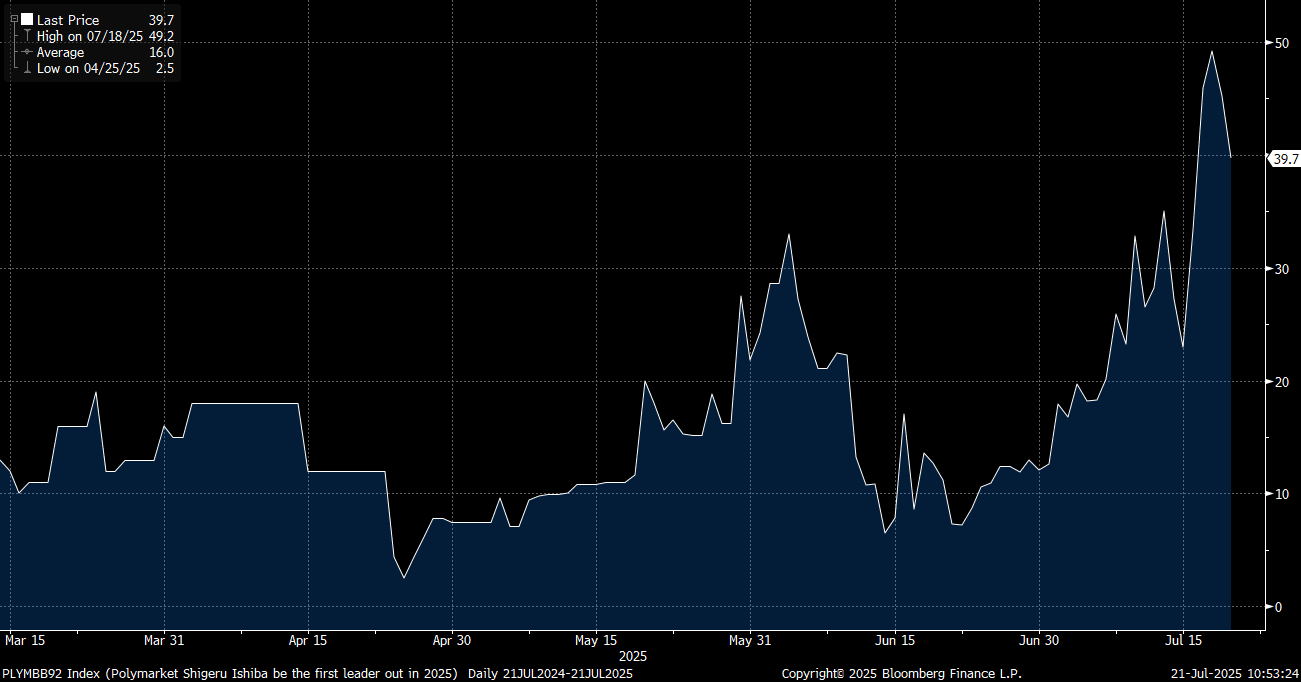
Task: Click the 2.5 low value in legend
Action: [165, 68]
